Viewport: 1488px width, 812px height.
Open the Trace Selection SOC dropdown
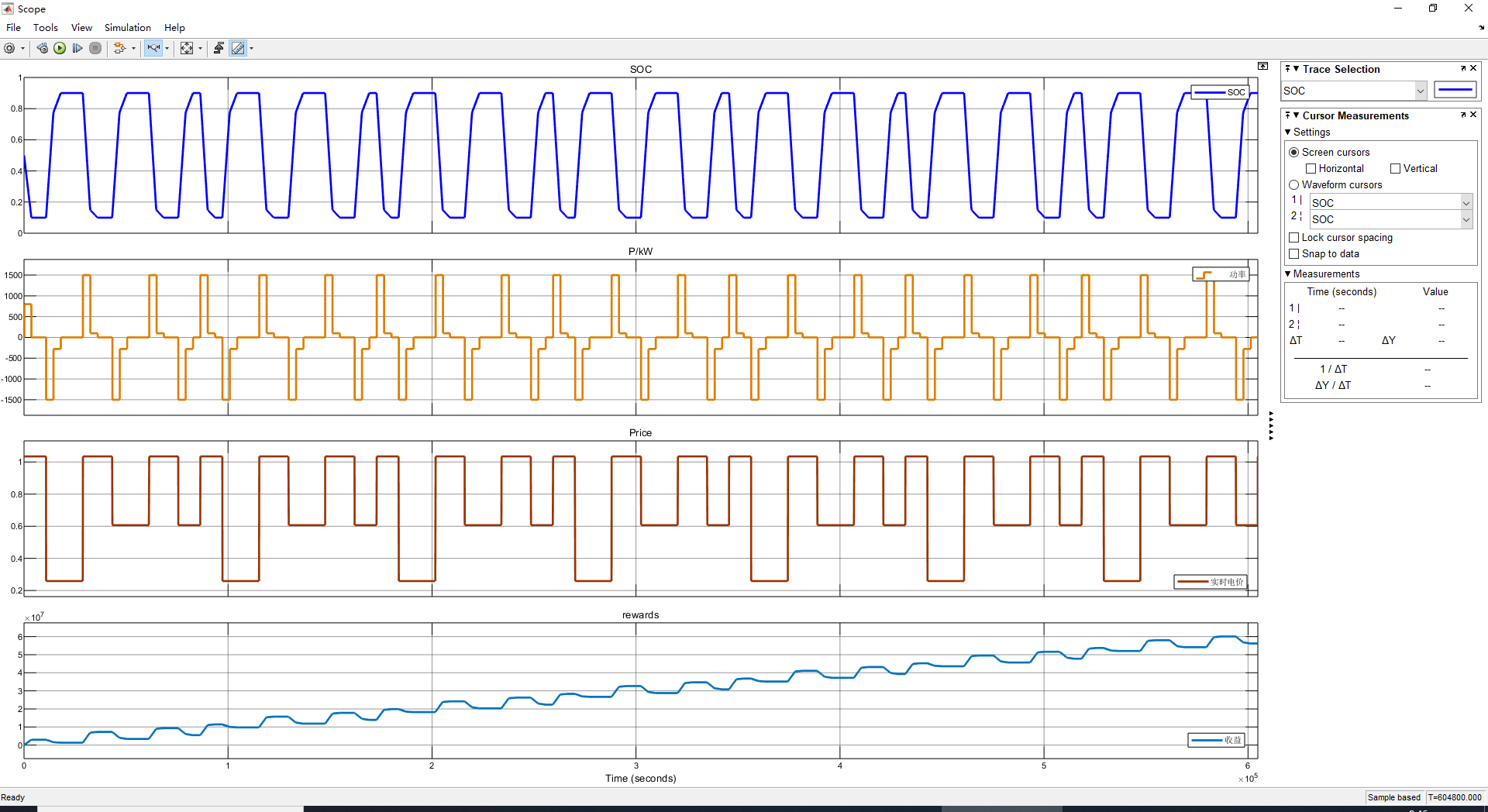(x=1420, y=91)
